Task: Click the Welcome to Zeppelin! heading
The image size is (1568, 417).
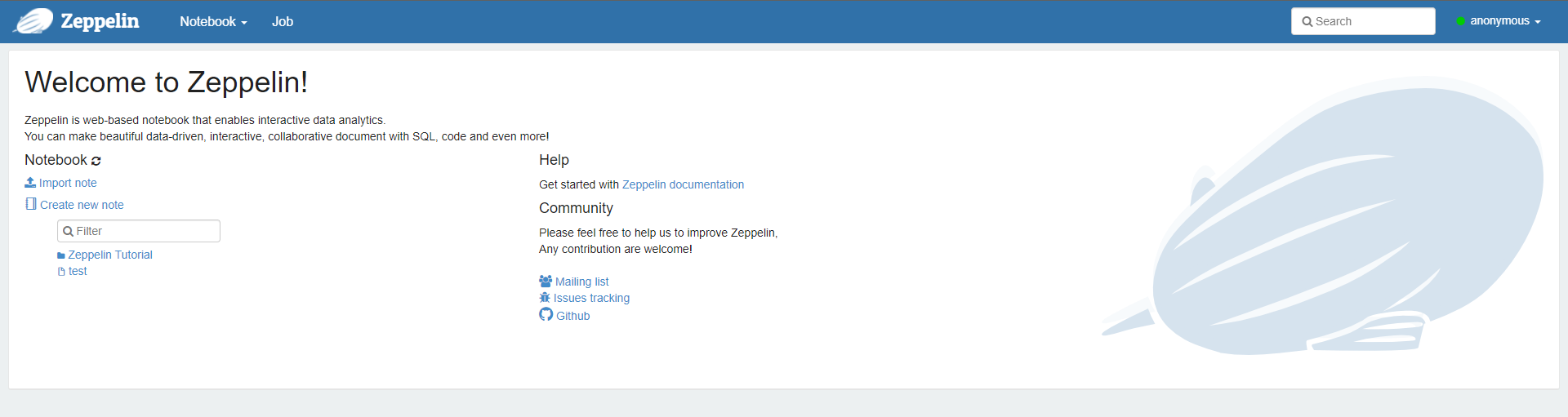Action: (x=167, y=82)
